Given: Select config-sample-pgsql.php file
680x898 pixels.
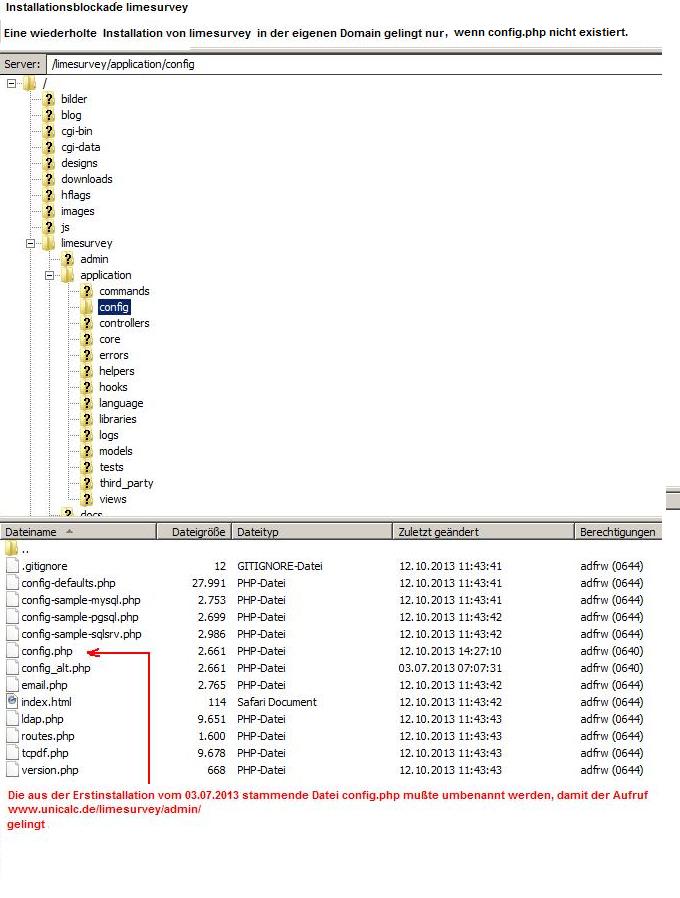Looking at the screenshot, I should 80,617.
